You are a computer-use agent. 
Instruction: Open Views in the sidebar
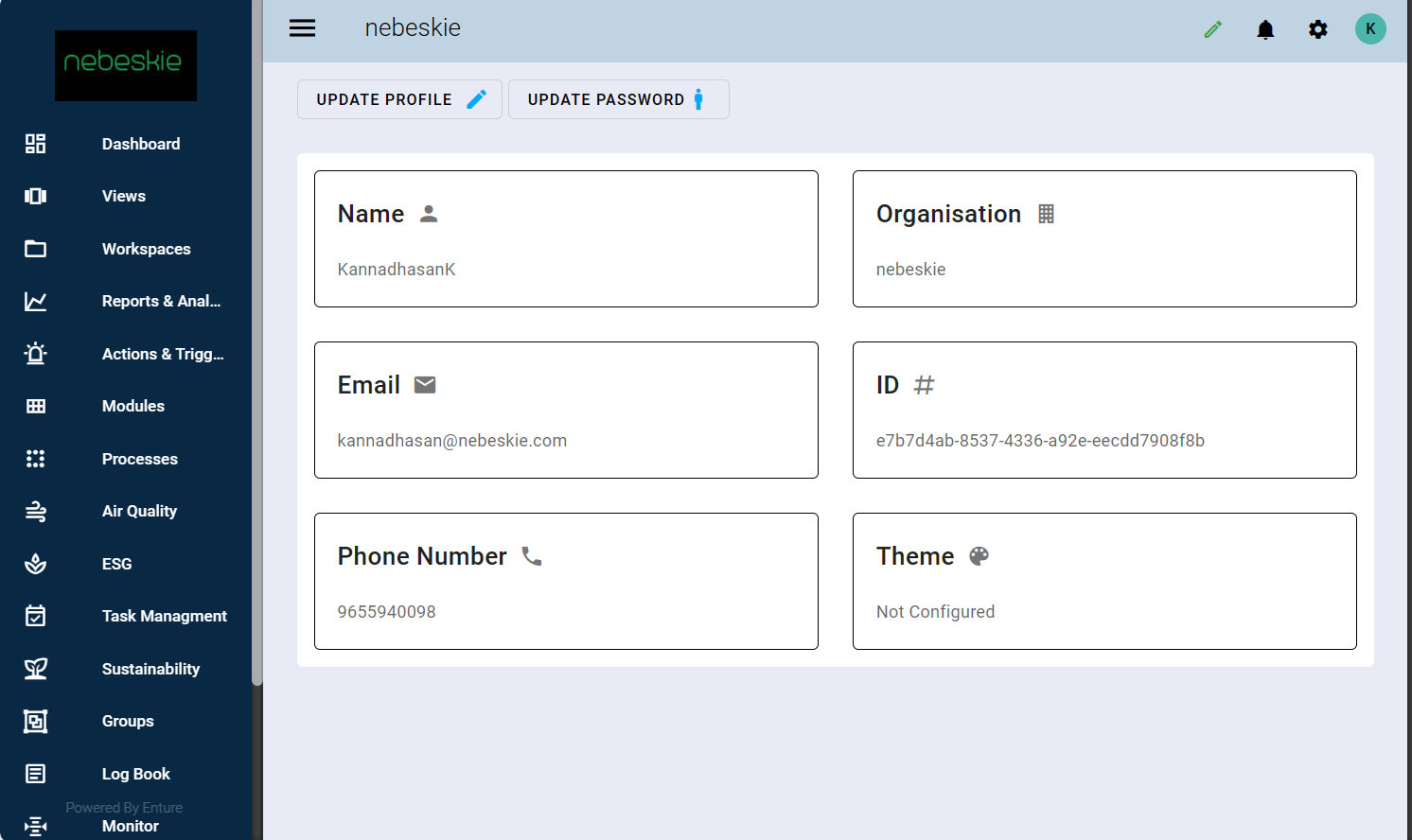[124, 196]
